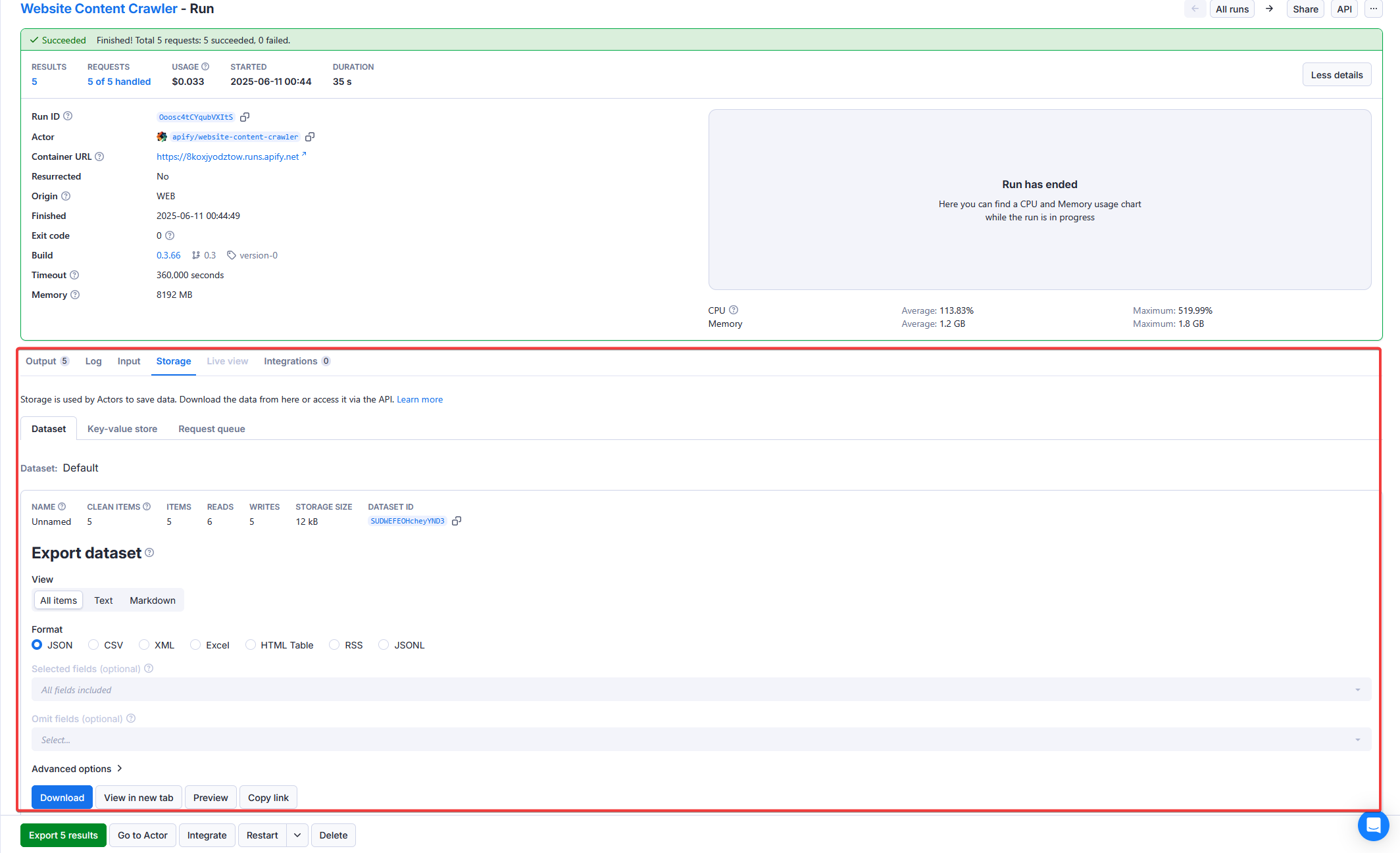This screenshot has height=853, width=1400.
Task: Click the Usage info question icon
Action: click(205, 67)
